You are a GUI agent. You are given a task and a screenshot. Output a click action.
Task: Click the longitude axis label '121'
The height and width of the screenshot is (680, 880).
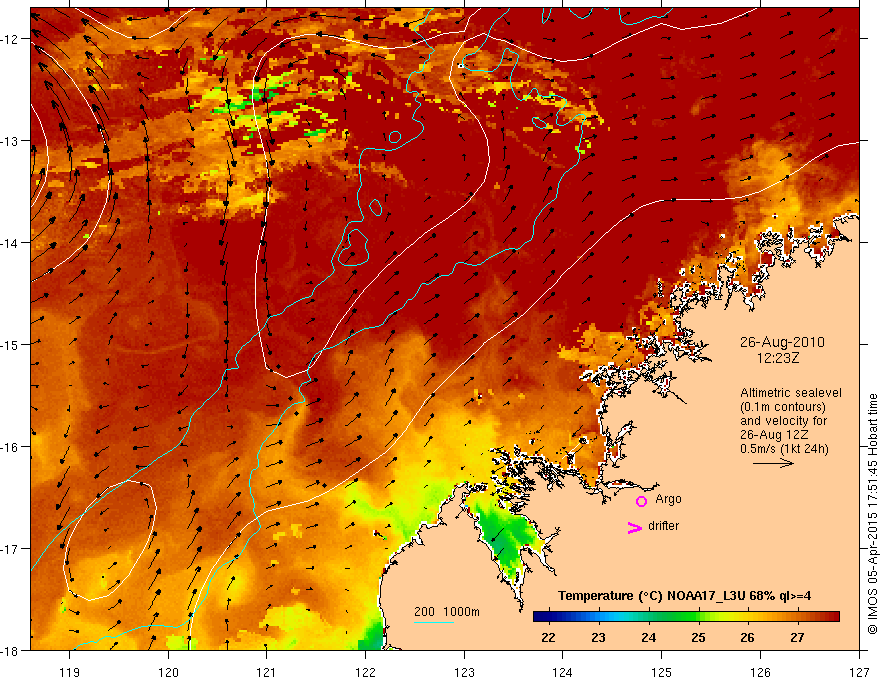[x=267, y=672]
